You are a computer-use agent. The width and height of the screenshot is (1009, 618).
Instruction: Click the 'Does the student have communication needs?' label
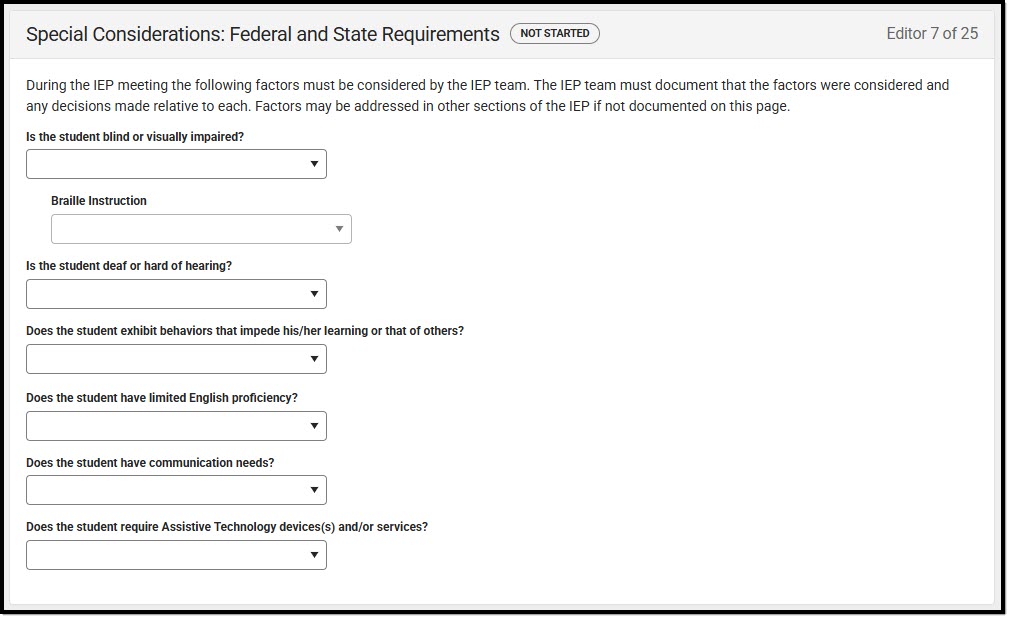[150, 463]
